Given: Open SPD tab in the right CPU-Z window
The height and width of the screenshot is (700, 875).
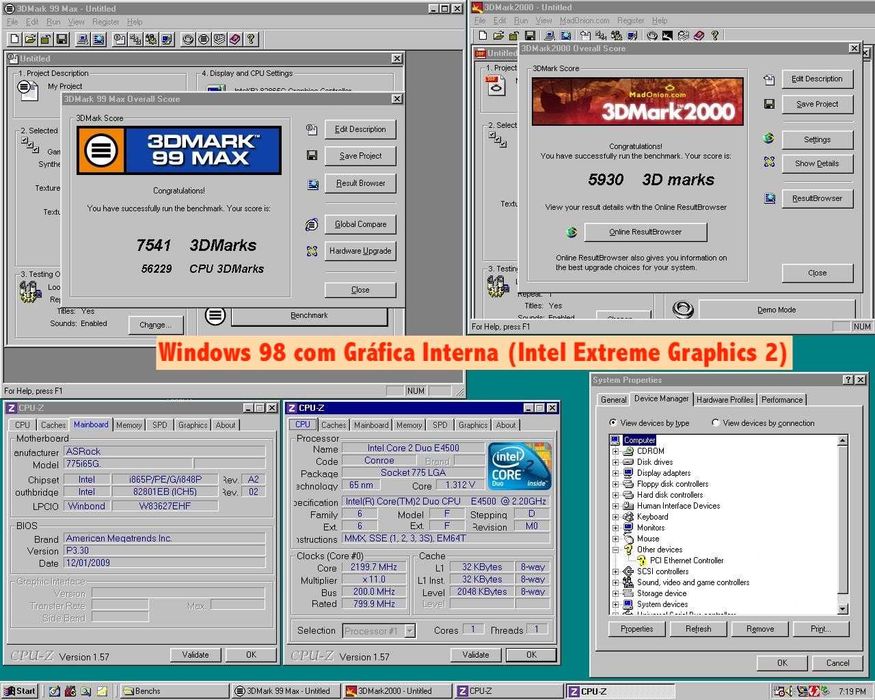Looking at the screenshot, I should point(440,425).
